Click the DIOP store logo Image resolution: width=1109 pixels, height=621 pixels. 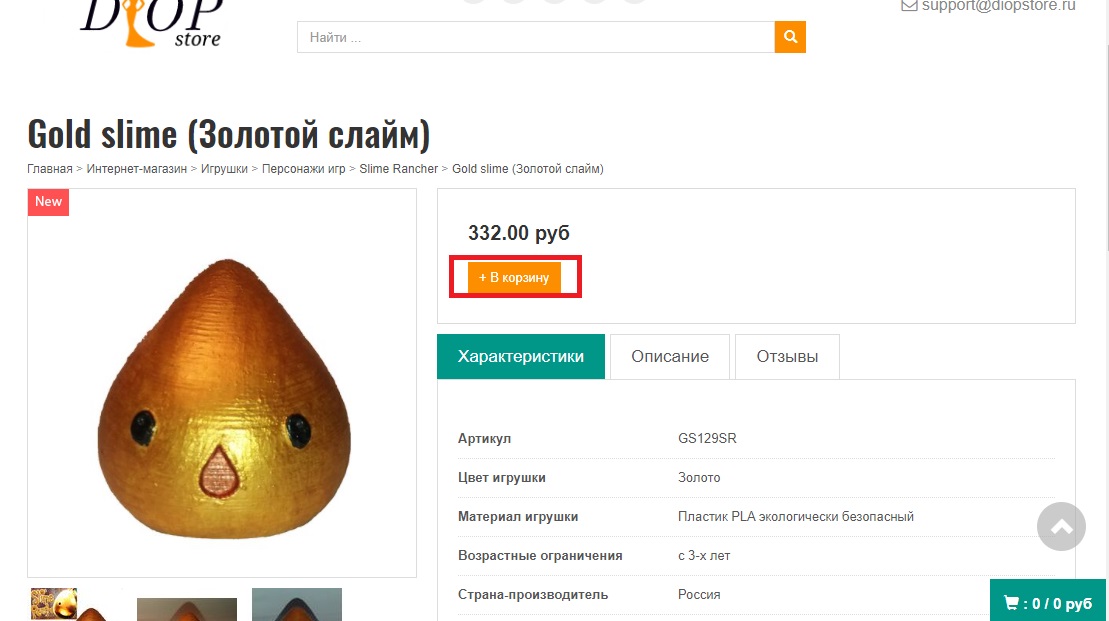tap(152, 23)
